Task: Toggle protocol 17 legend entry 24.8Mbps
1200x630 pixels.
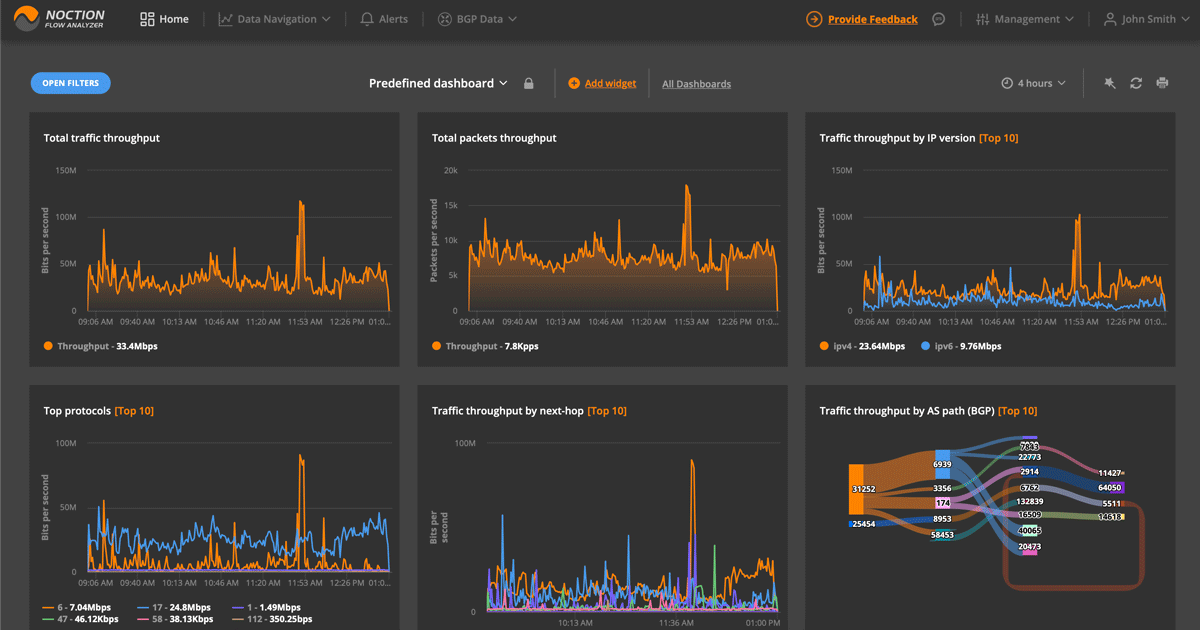Action: (x=174, y=607)
